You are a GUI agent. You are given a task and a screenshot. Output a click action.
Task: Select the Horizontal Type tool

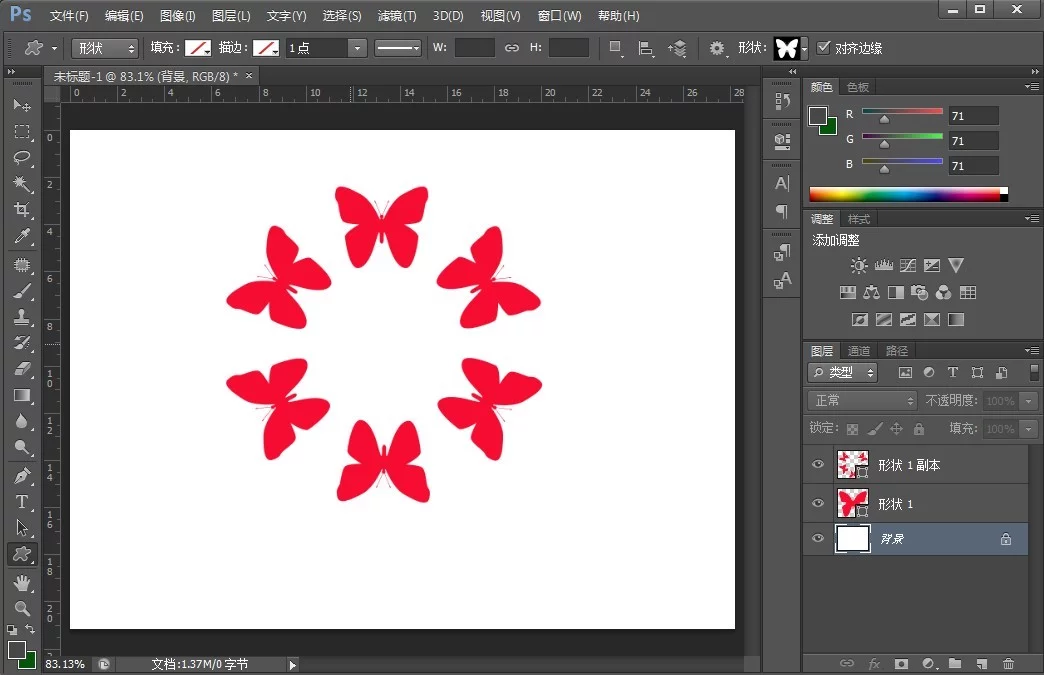click(22, 501)
